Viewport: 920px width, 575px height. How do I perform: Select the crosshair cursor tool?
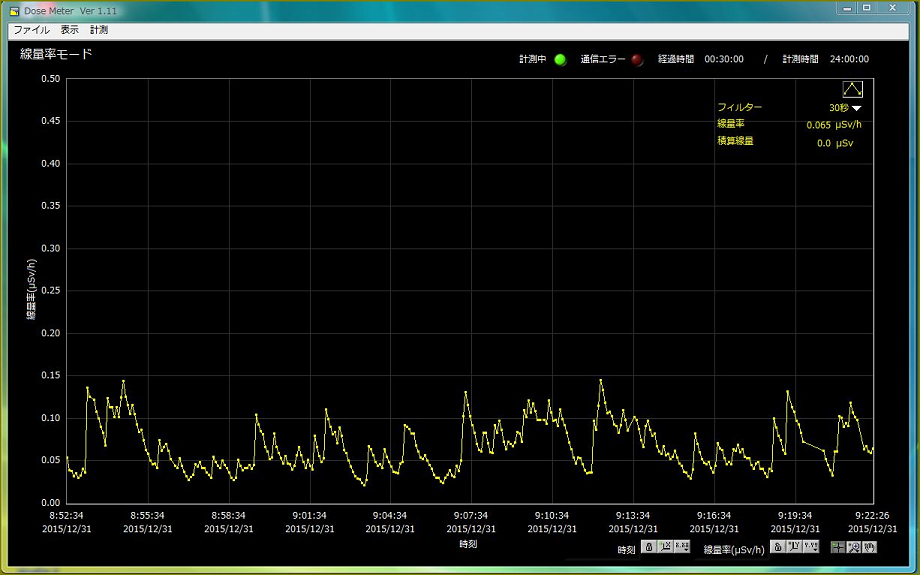coord(838,546)
